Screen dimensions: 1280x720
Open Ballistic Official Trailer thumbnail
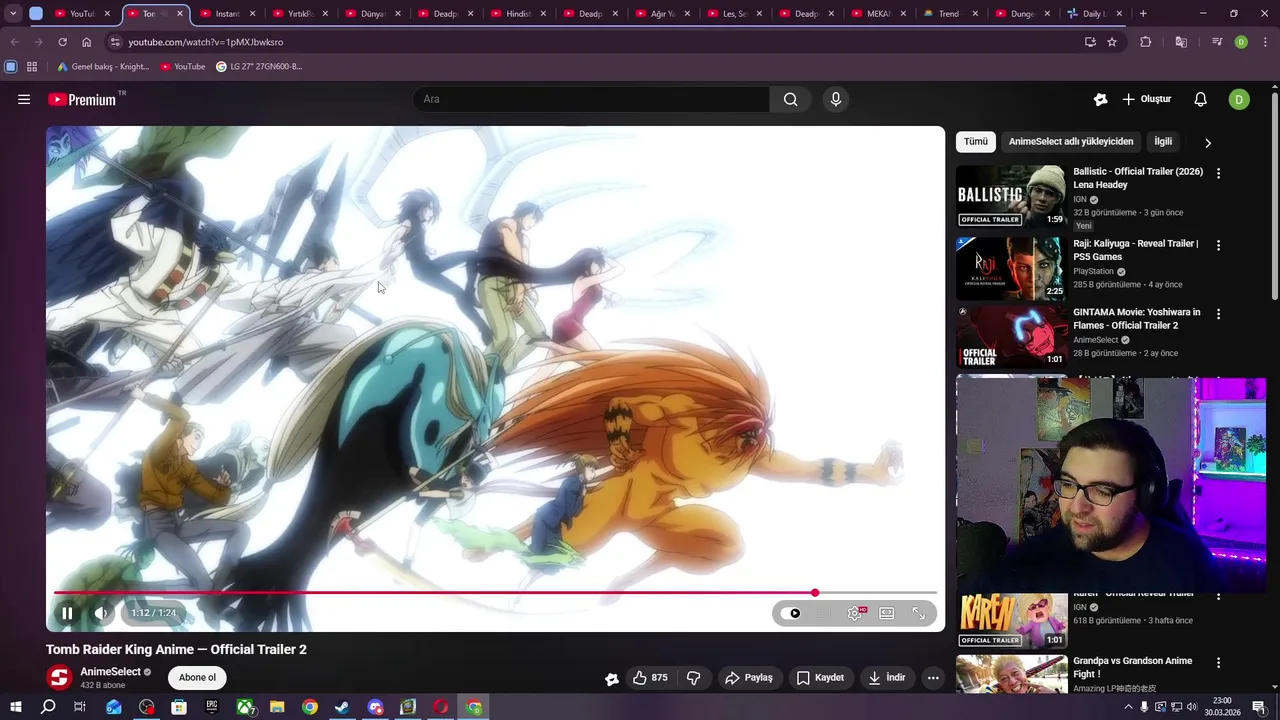pos(1011,196)
